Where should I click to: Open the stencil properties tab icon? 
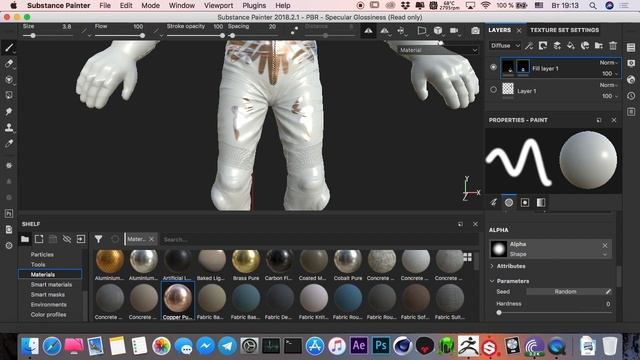tap(541, 202)
